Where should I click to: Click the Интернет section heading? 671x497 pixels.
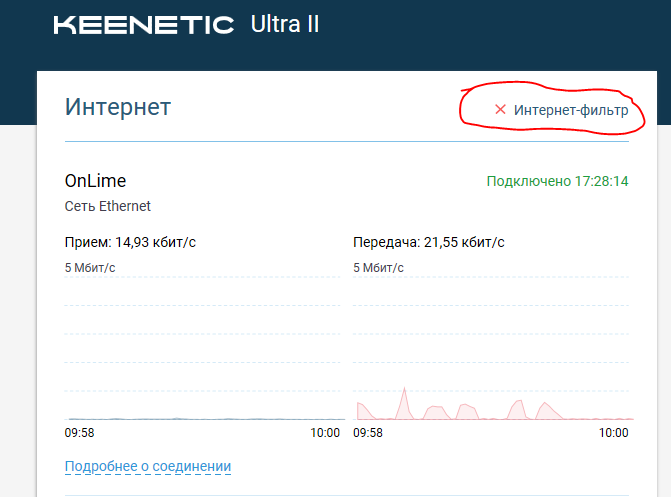pos(118,107)
